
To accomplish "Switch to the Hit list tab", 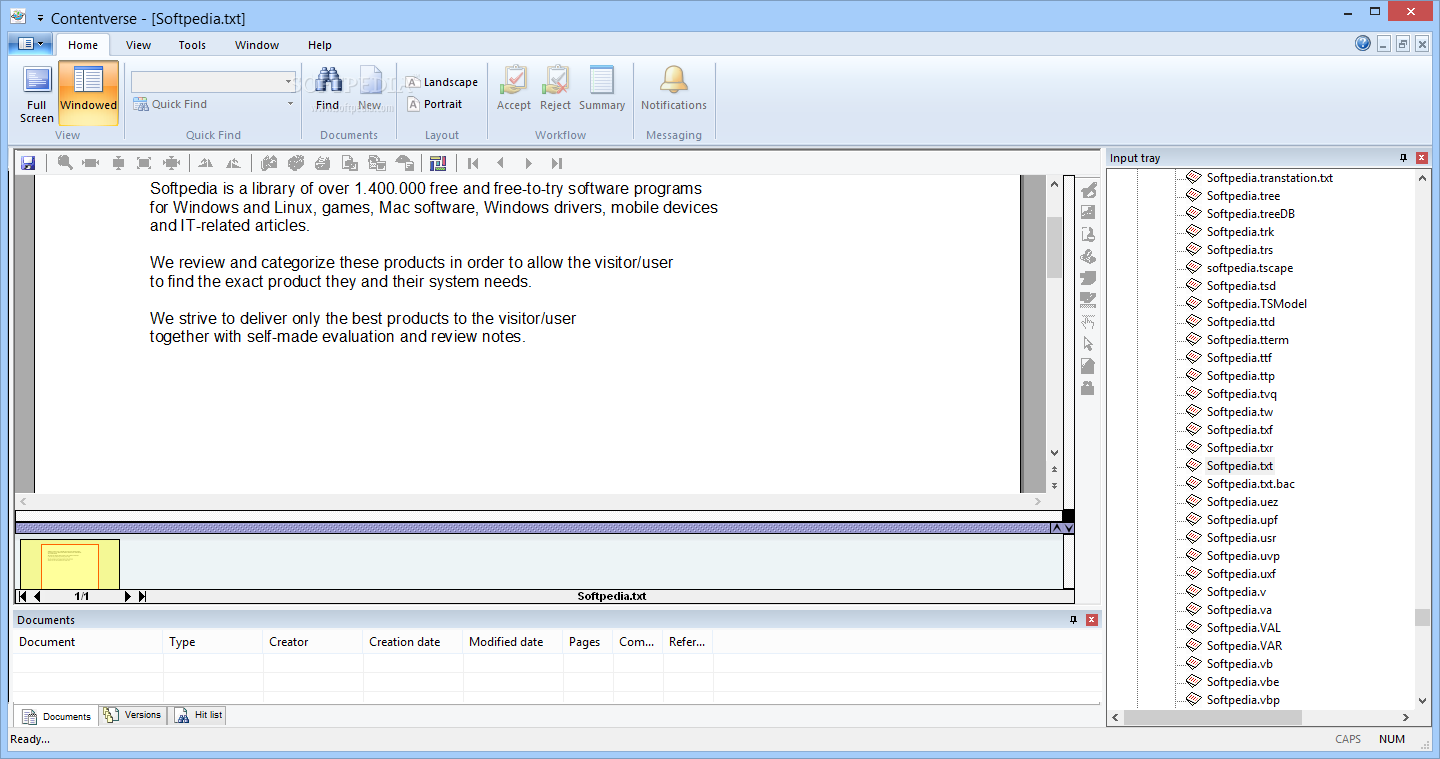I will (198, 715).
